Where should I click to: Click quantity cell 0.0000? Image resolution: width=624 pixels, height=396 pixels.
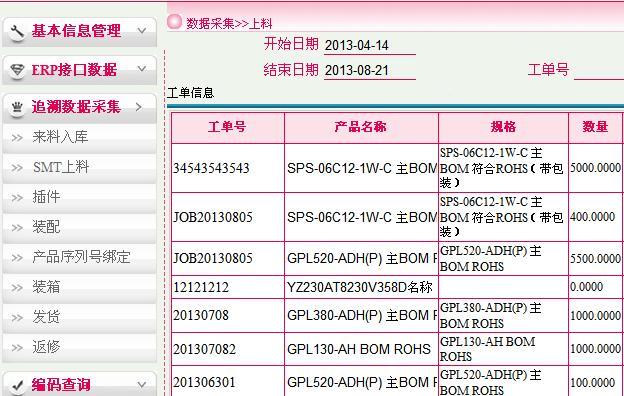coord(595,287)
